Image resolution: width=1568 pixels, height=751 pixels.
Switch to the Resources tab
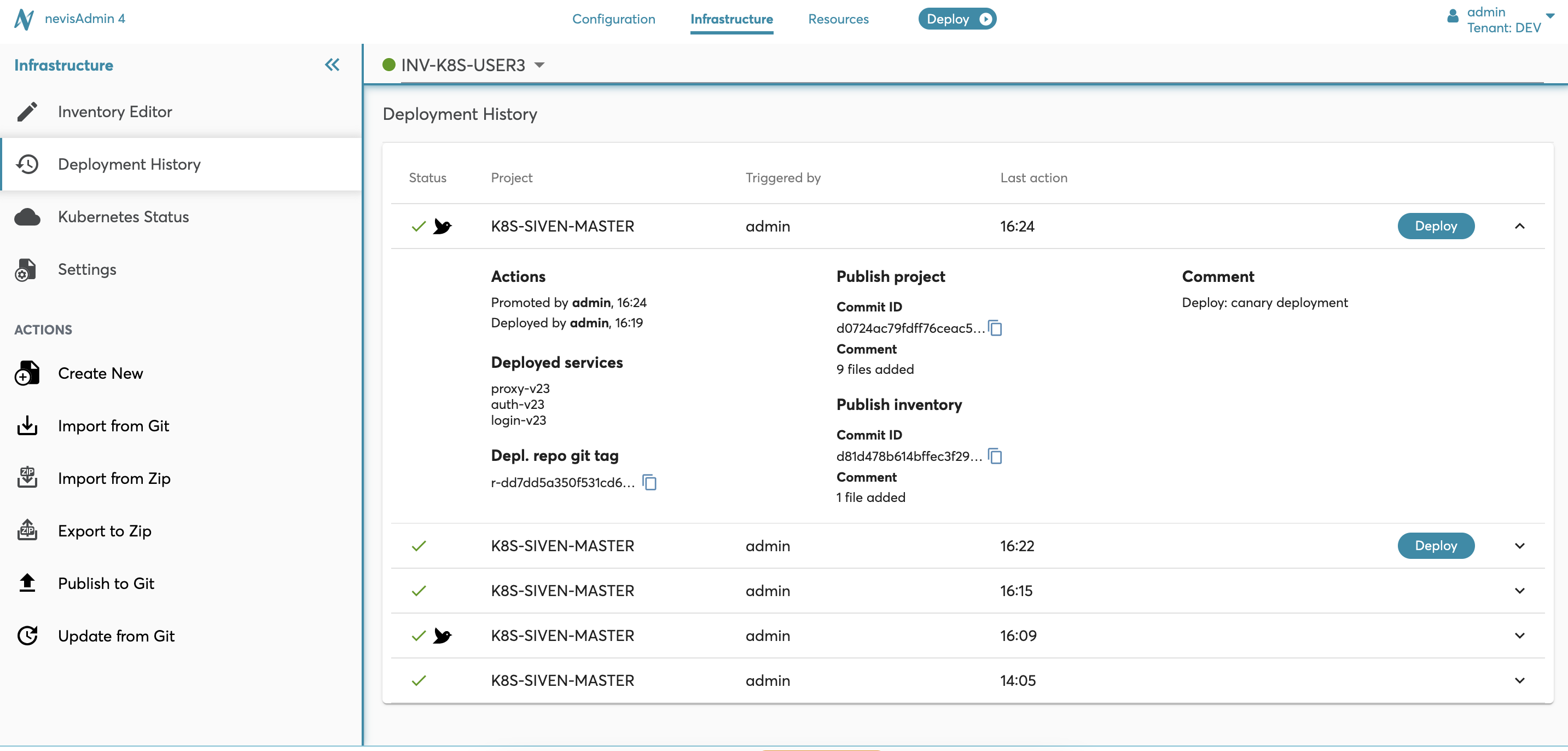tap(838, 19)
